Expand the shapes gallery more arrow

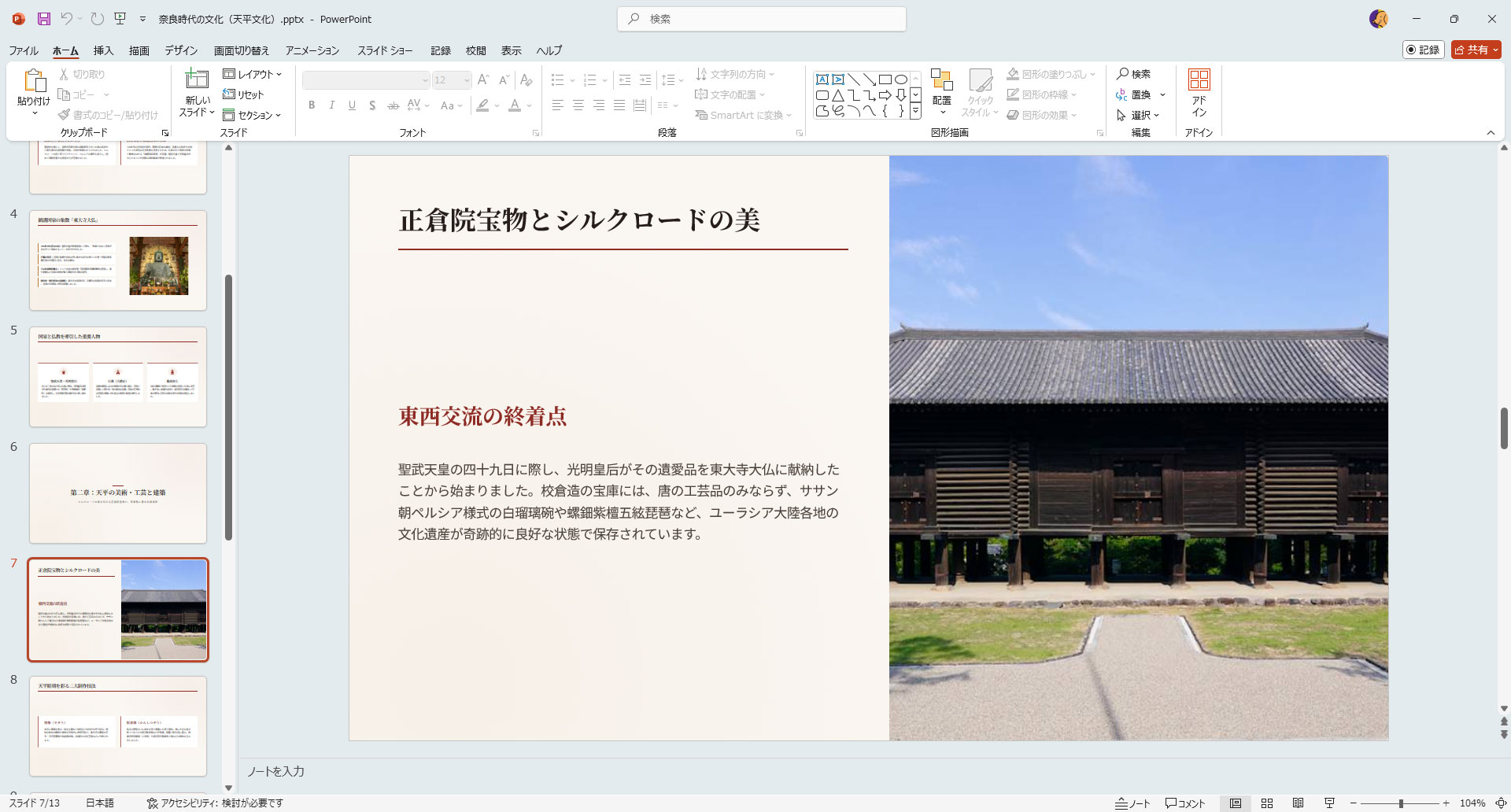click(x=915, y=112)
